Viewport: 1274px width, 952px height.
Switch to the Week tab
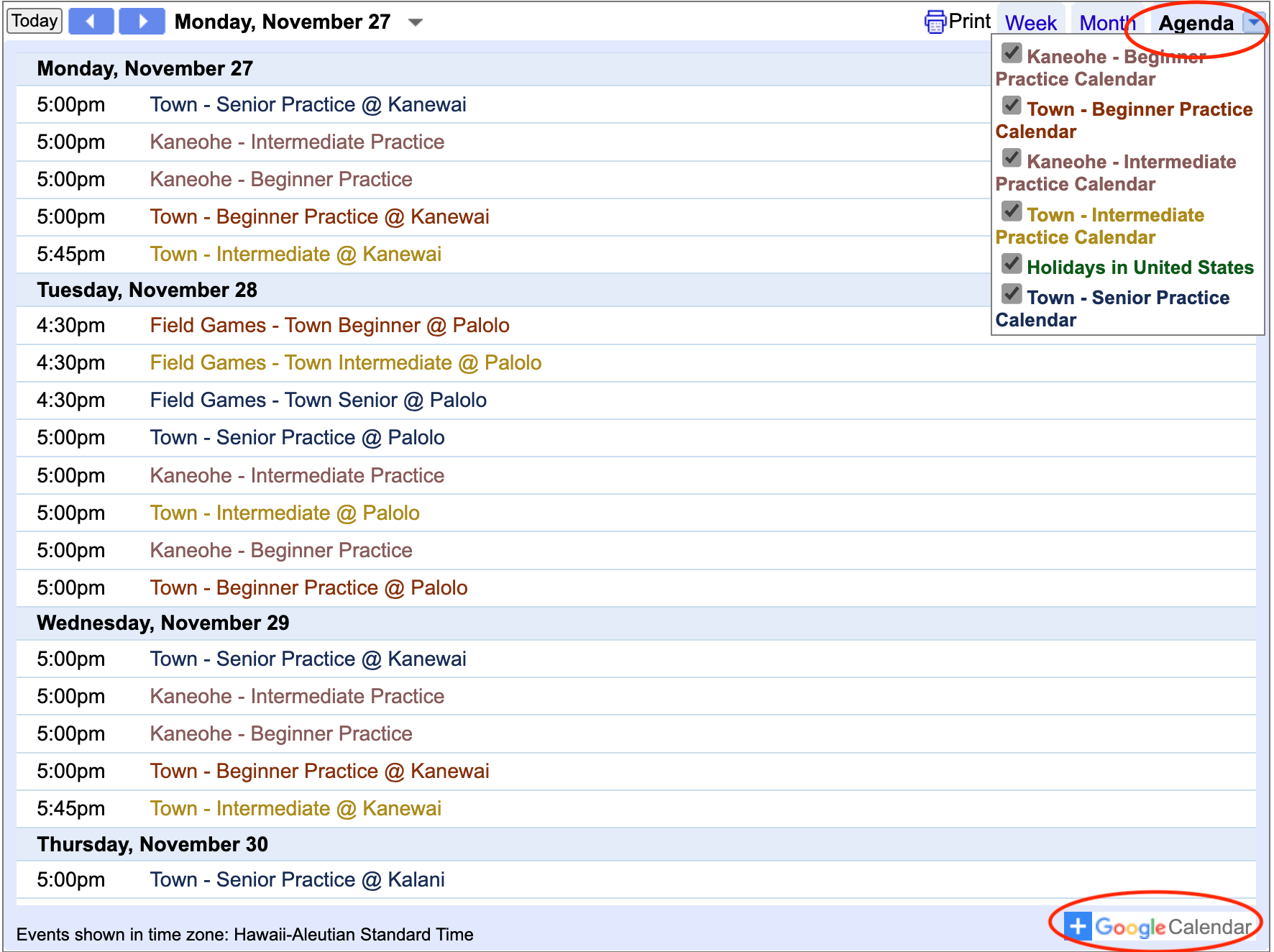(x=1030, y=23)
